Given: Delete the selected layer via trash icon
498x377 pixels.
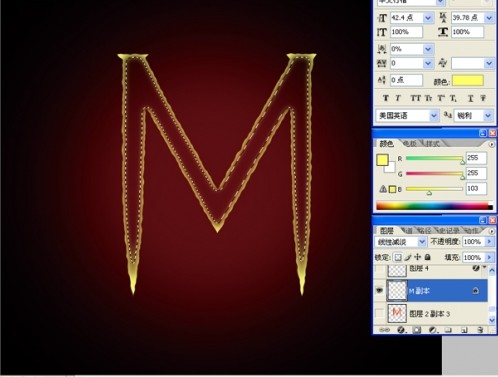Looking at the screenshot, I should coord(480,330).
